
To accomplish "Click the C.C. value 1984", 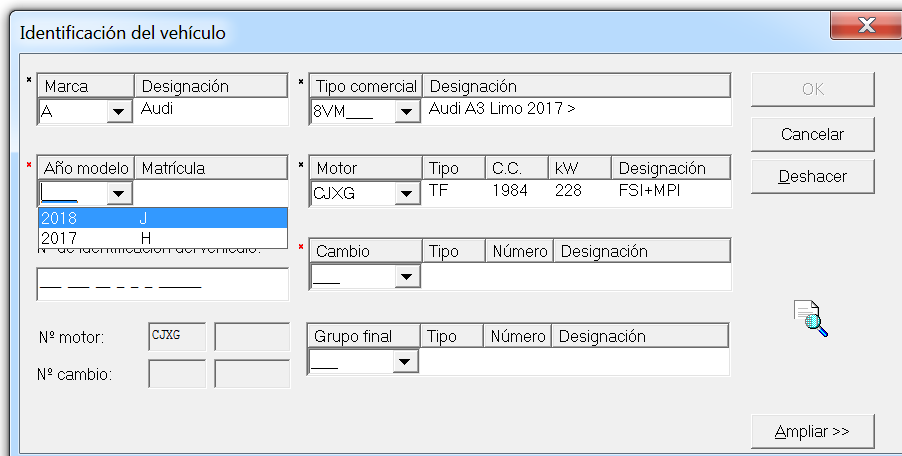I will click(510, 190).
